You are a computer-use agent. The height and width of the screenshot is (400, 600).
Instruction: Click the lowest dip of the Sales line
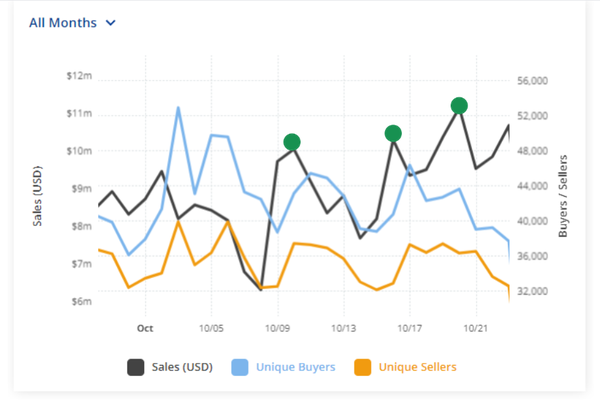pos(261,289)
